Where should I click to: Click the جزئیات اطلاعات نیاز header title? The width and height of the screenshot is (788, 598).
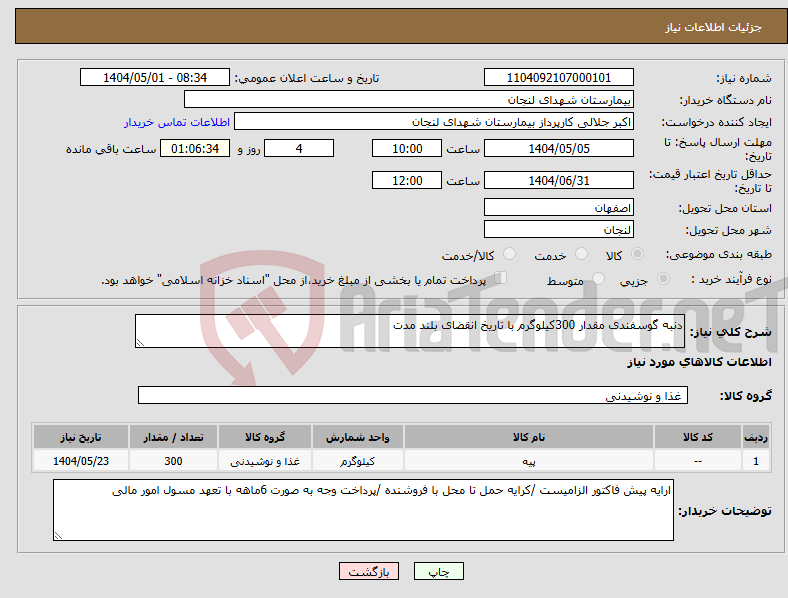tap(714, 27)
